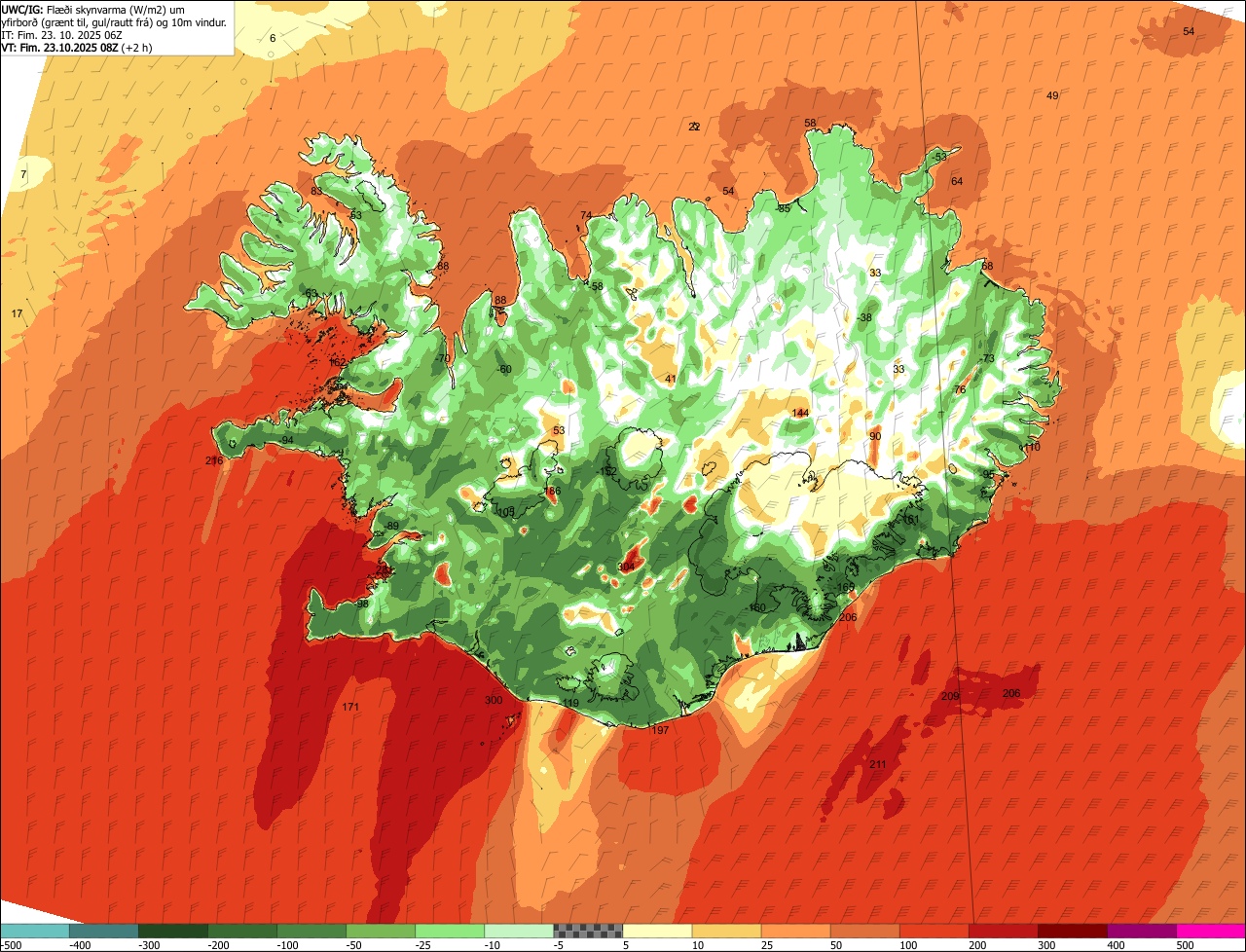Click the value 7 on the western edge
The height and width of the screenshot is (952, 1246).
(23, 174)
